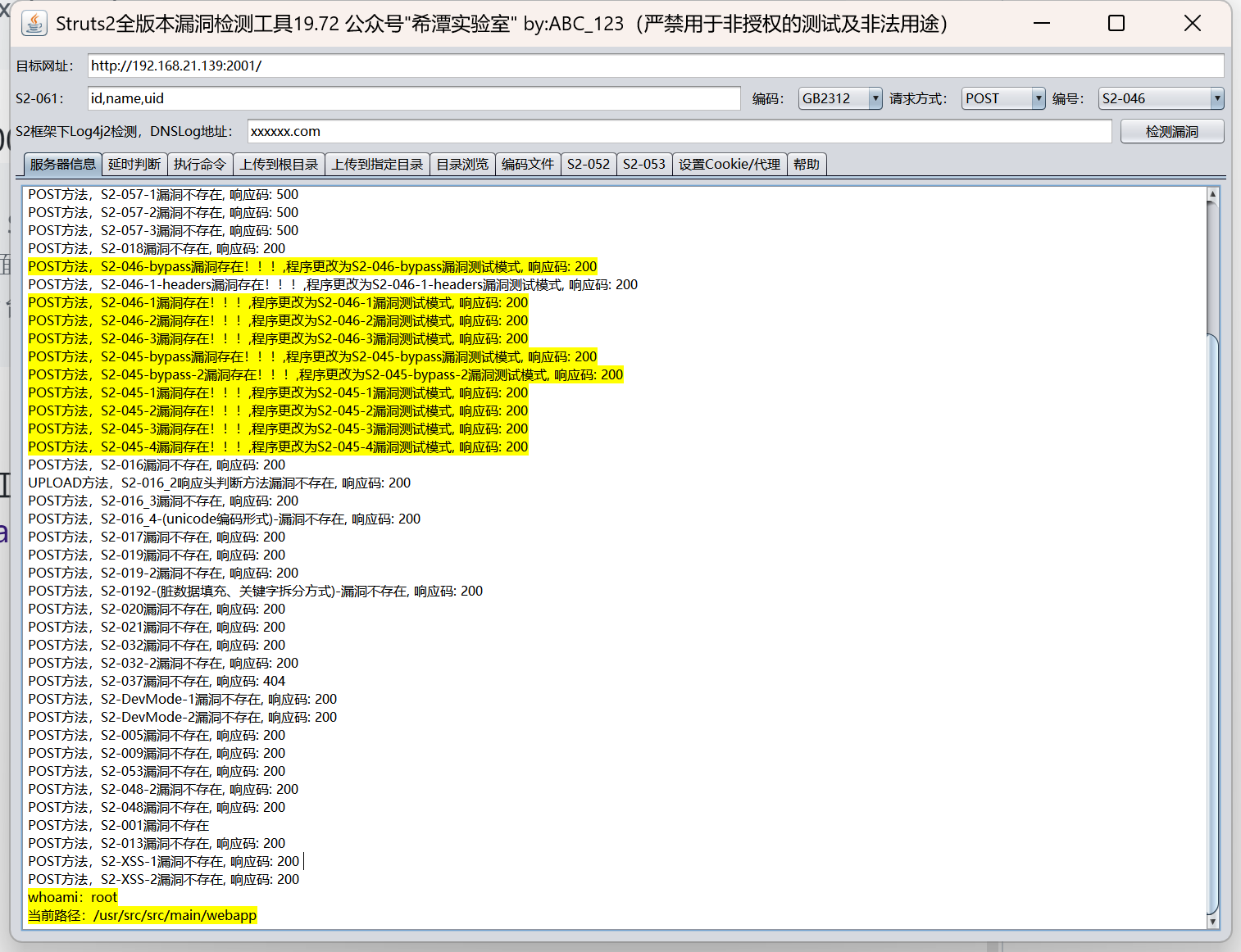
Task: Click the S2-045-3漏洞存在 result line
Action: (278, 428)
